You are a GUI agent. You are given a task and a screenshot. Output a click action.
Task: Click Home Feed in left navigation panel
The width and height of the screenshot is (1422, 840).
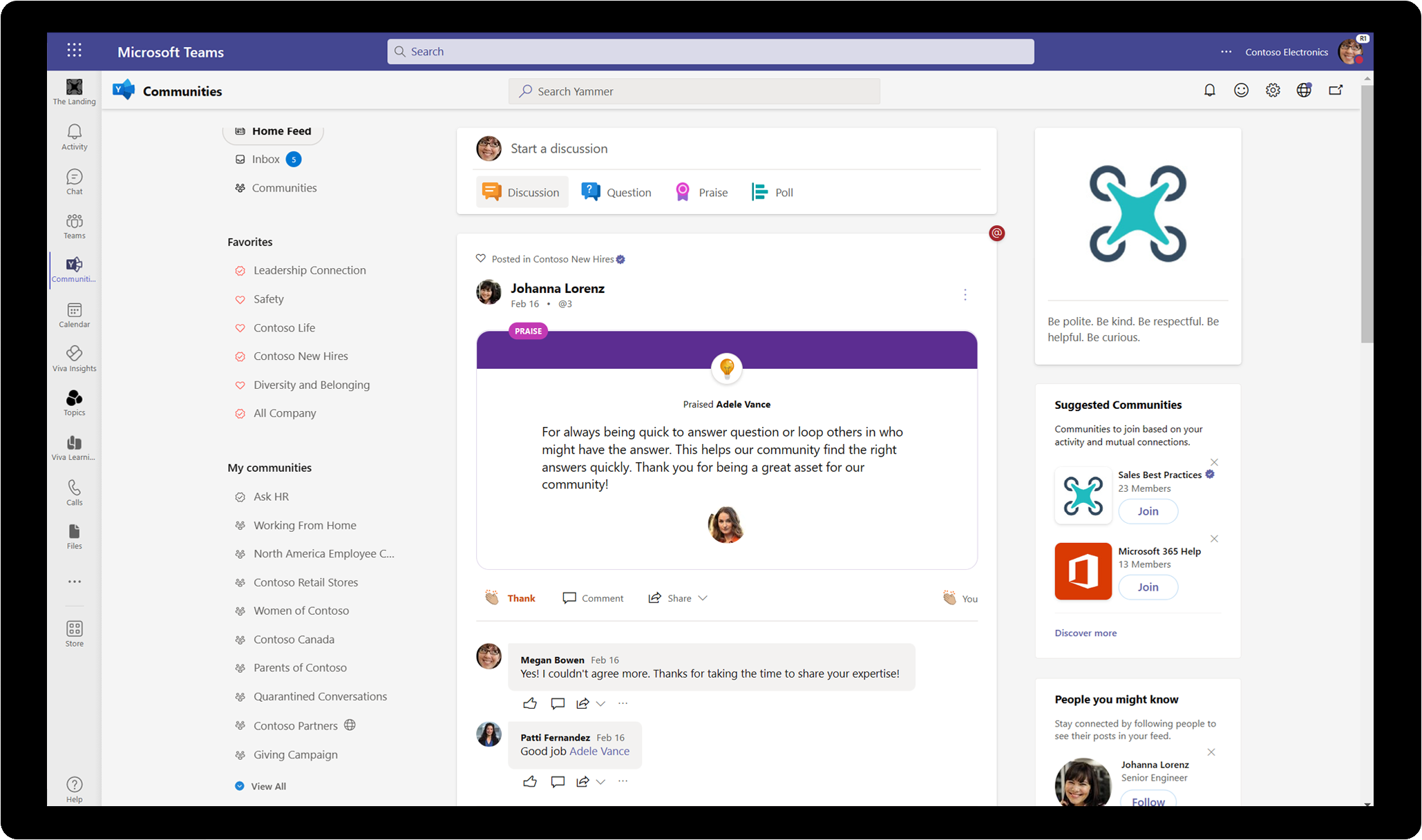(281, 130)
